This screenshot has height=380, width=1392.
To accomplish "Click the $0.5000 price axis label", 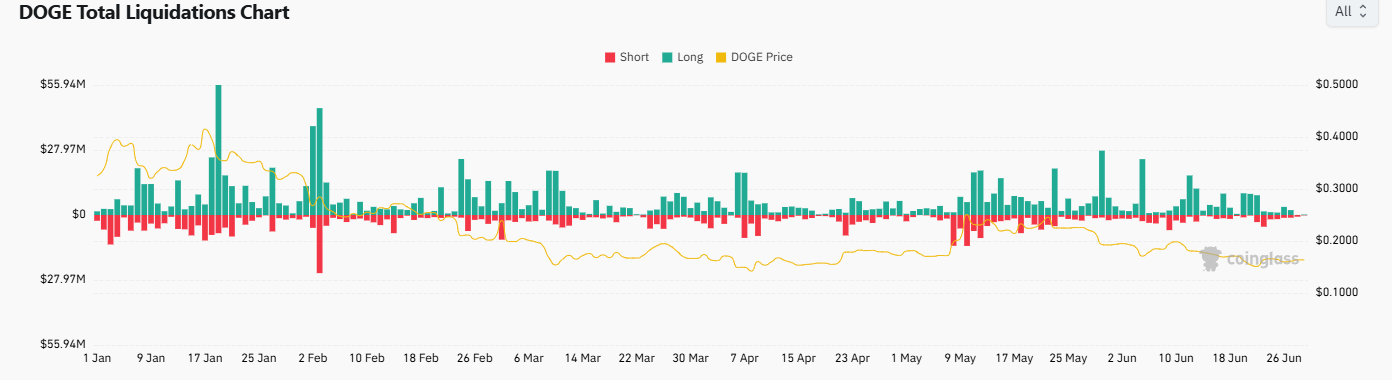I will 1337,85.
